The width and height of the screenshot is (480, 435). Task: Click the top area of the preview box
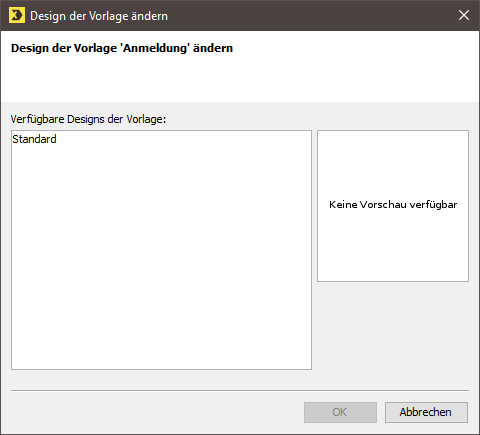pyautogui.click(x=393, y=150)
